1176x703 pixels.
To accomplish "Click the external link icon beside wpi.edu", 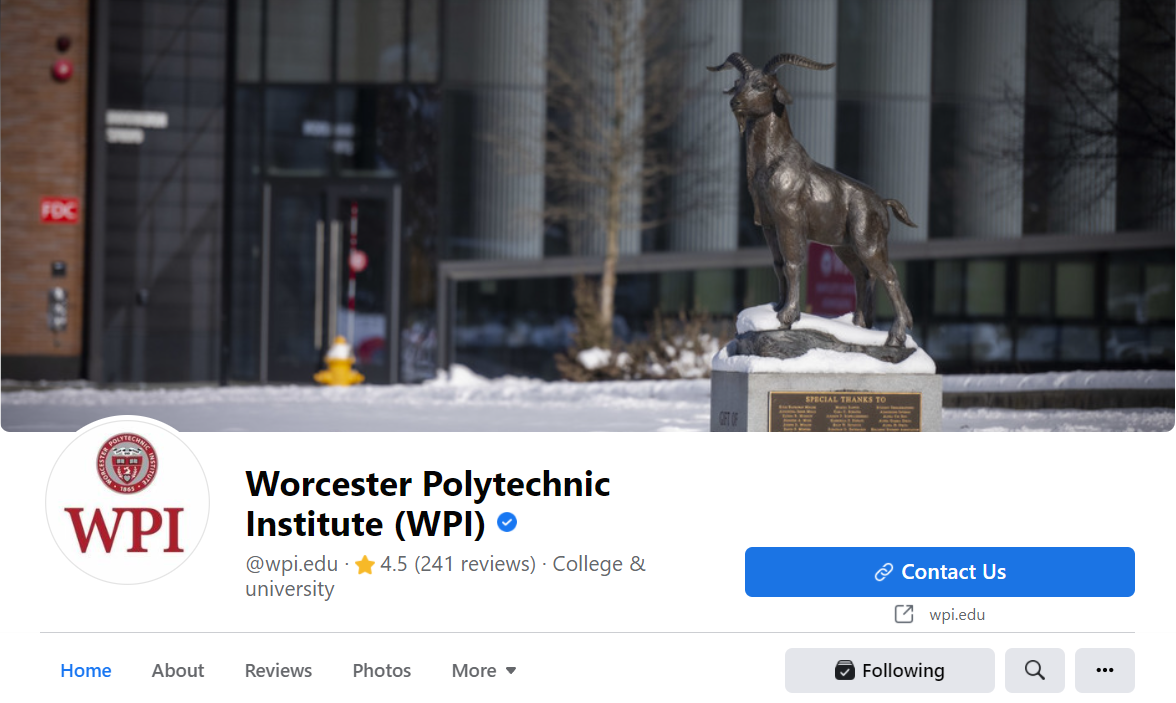I will [x=904, y=614].
